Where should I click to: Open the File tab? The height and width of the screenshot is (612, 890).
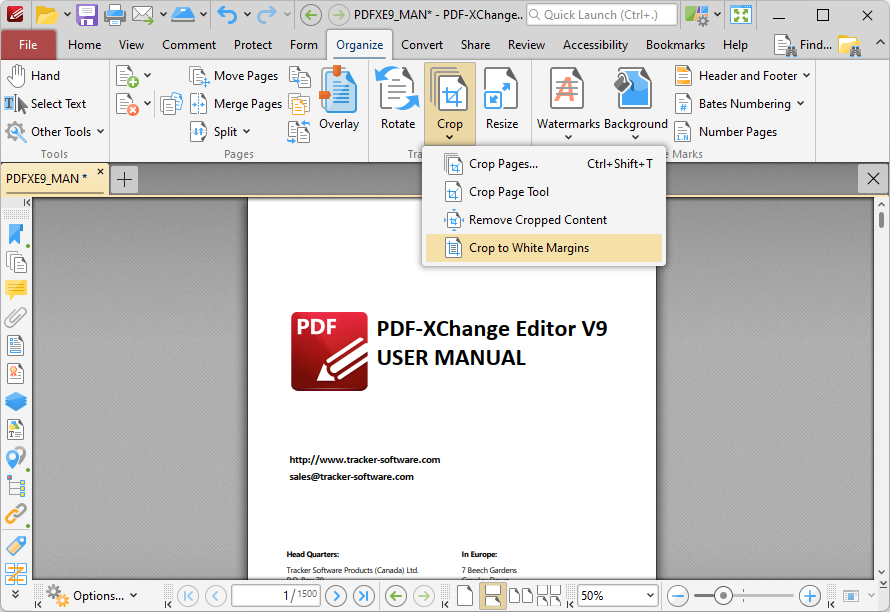tap(28, 45)
